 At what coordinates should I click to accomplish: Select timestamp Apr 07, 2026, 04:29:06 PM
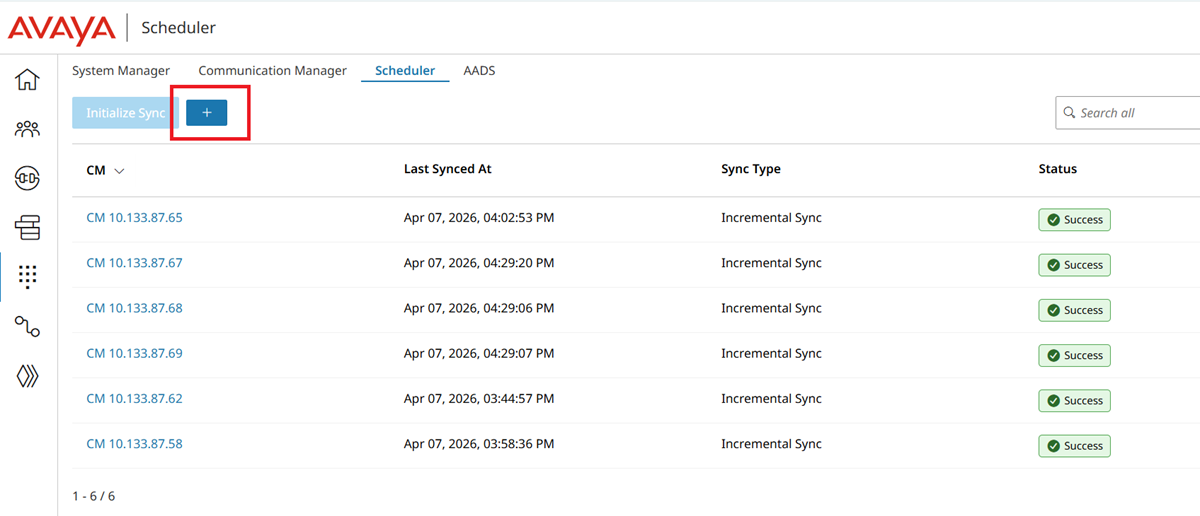479,307
